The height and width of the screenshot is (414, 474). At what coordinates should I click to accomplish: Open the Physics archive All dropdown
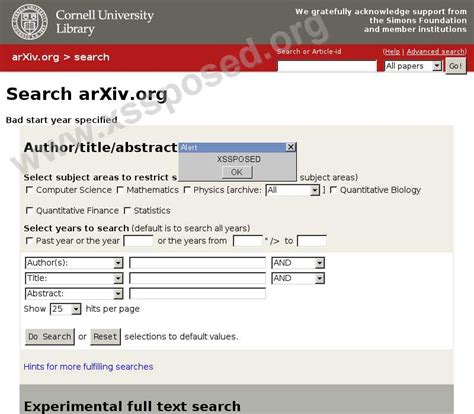(293, 190)
